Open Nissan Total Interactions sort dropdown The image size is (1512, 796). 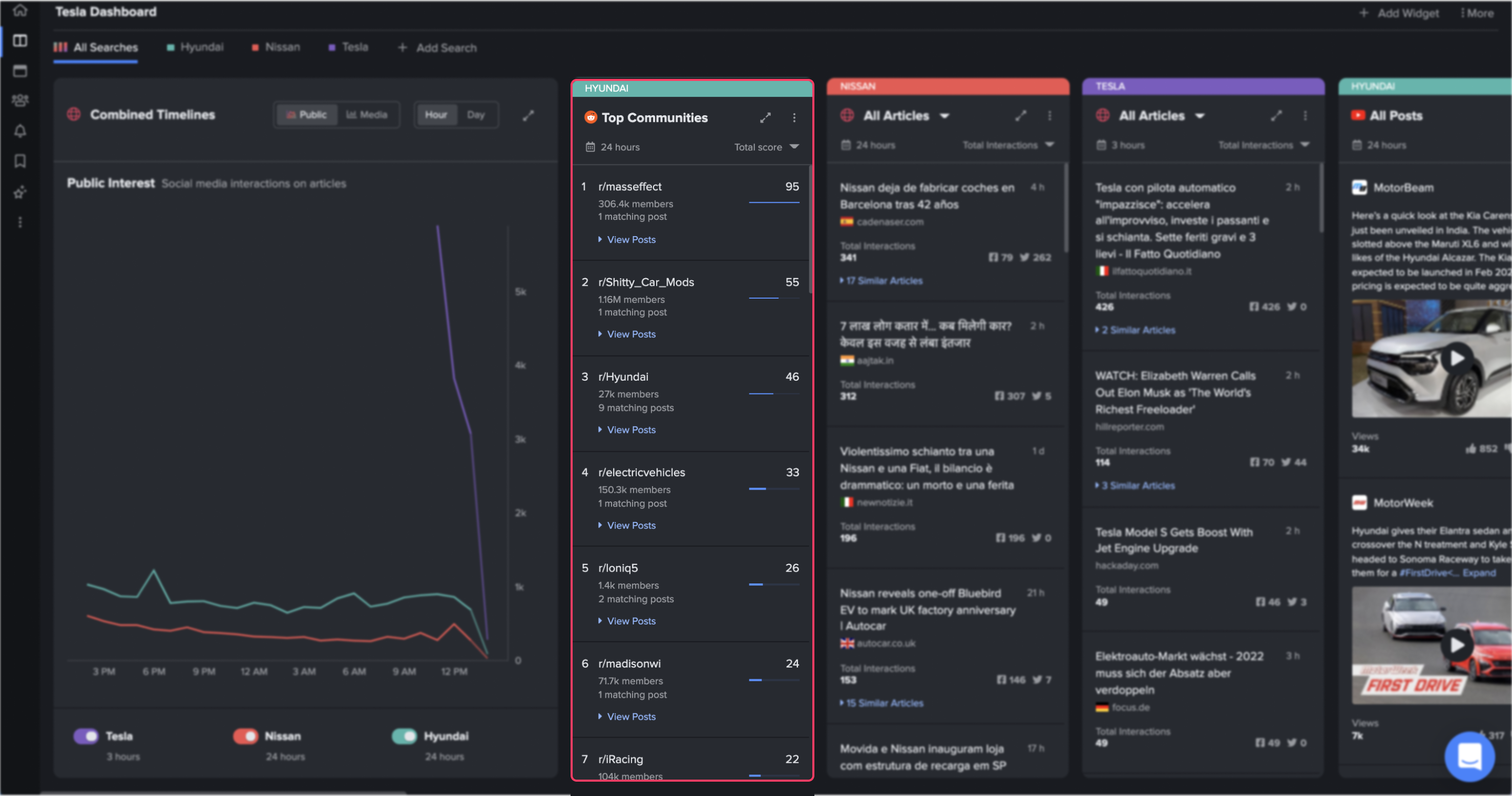point(1009,145)
